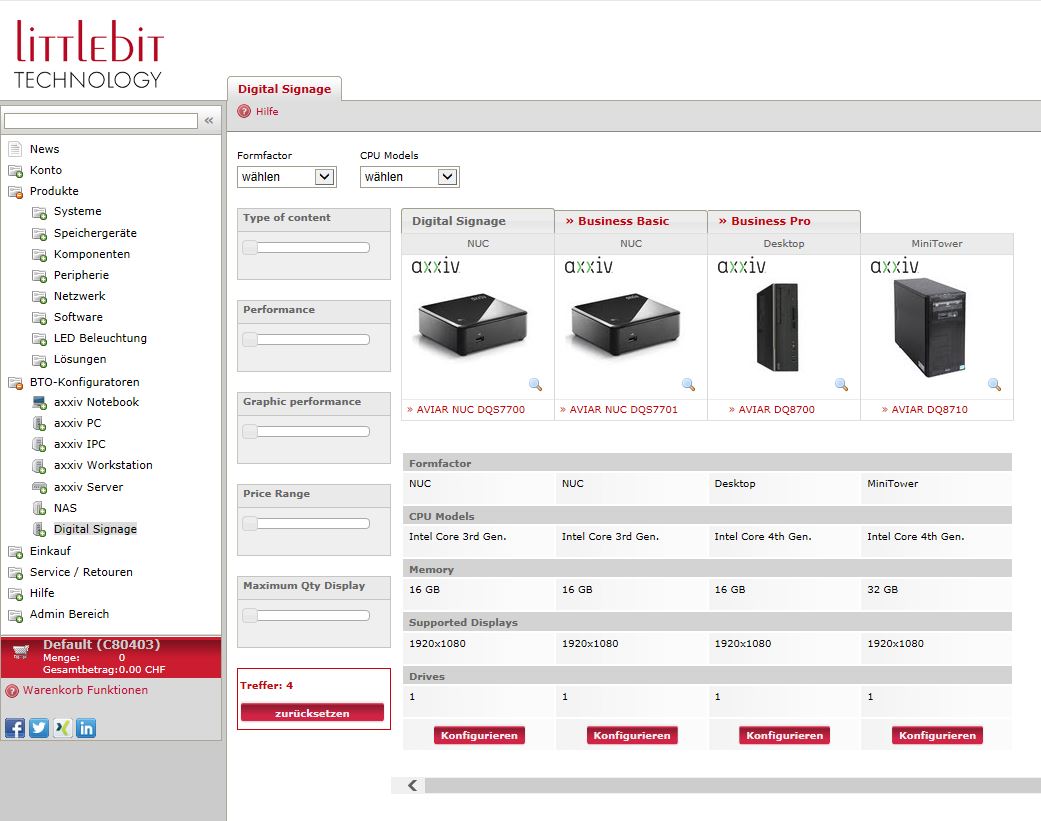The height and width of the screenshot is (821, 1041).
Task: Click the Performance slider handle
Action: (x=250, y=340)
